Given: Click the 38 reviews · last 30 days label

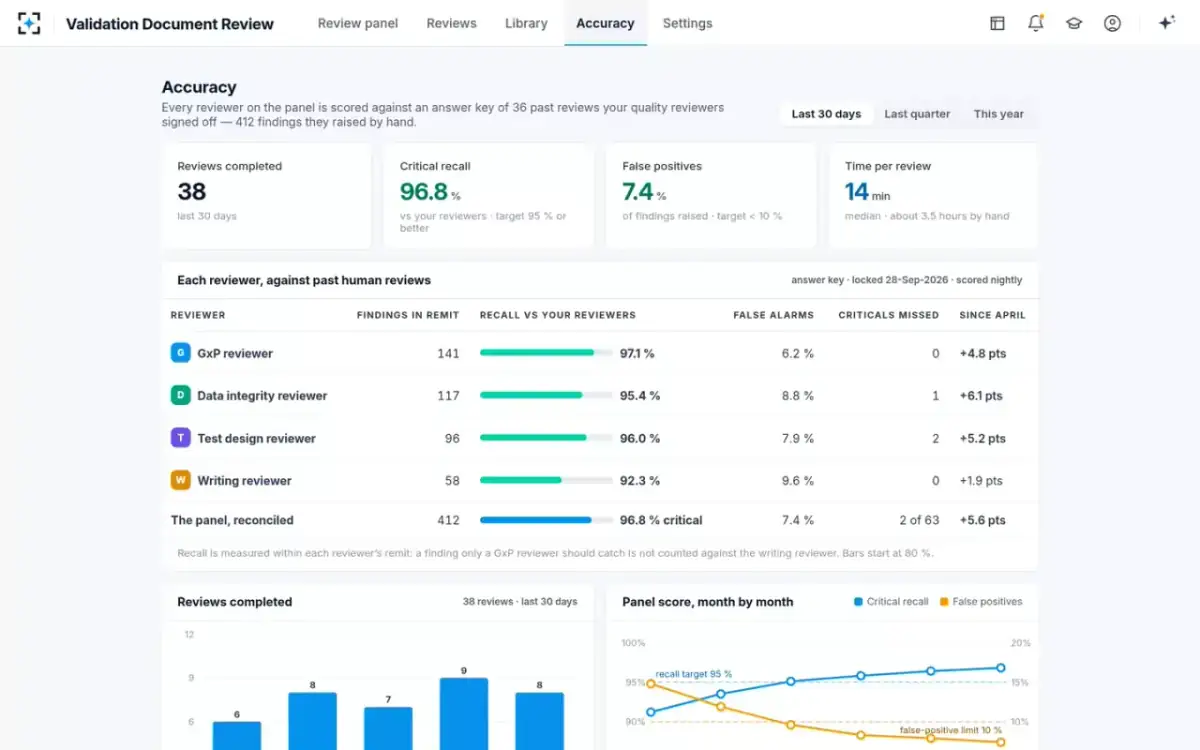Looking at the screenshot, I should (520, 602).
